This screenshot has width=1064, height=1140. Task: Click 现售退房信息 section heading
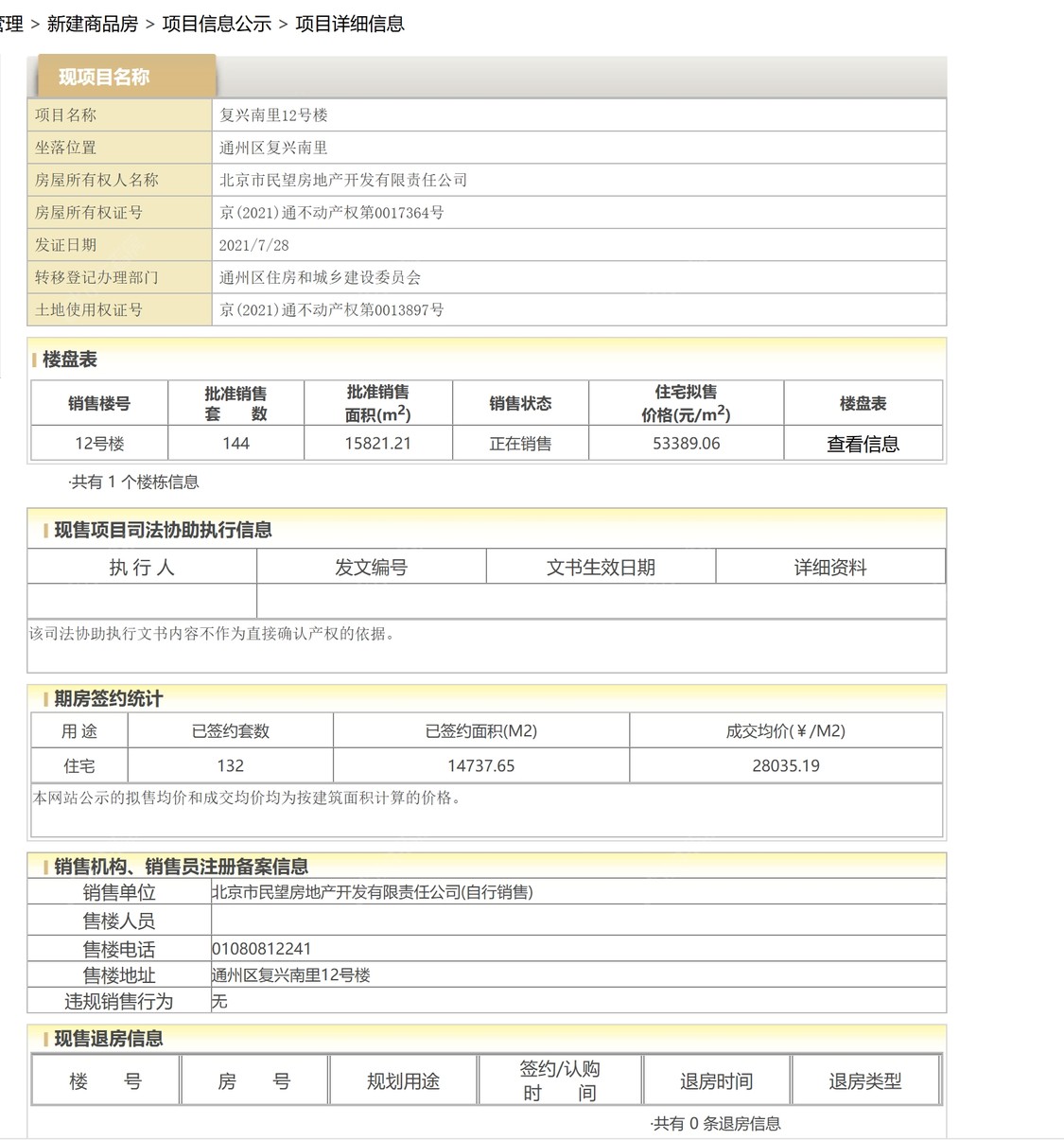coord(108,1038)
